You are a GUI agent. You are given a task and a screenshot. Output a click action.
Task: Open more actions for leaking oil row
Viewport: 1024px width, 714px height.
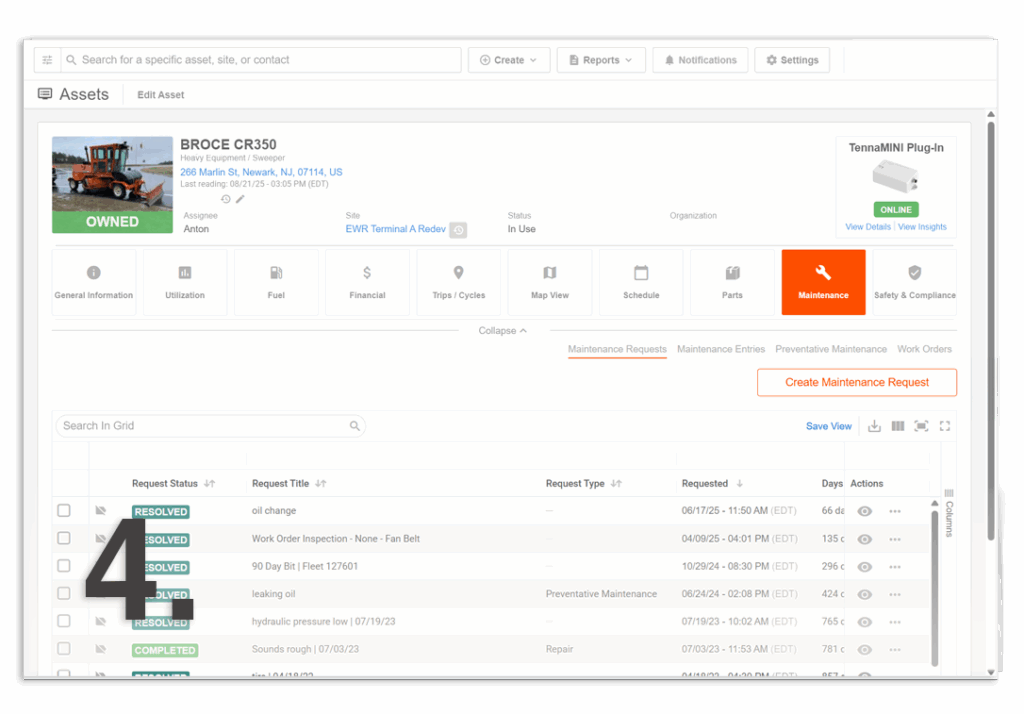[x=895, y=594]
